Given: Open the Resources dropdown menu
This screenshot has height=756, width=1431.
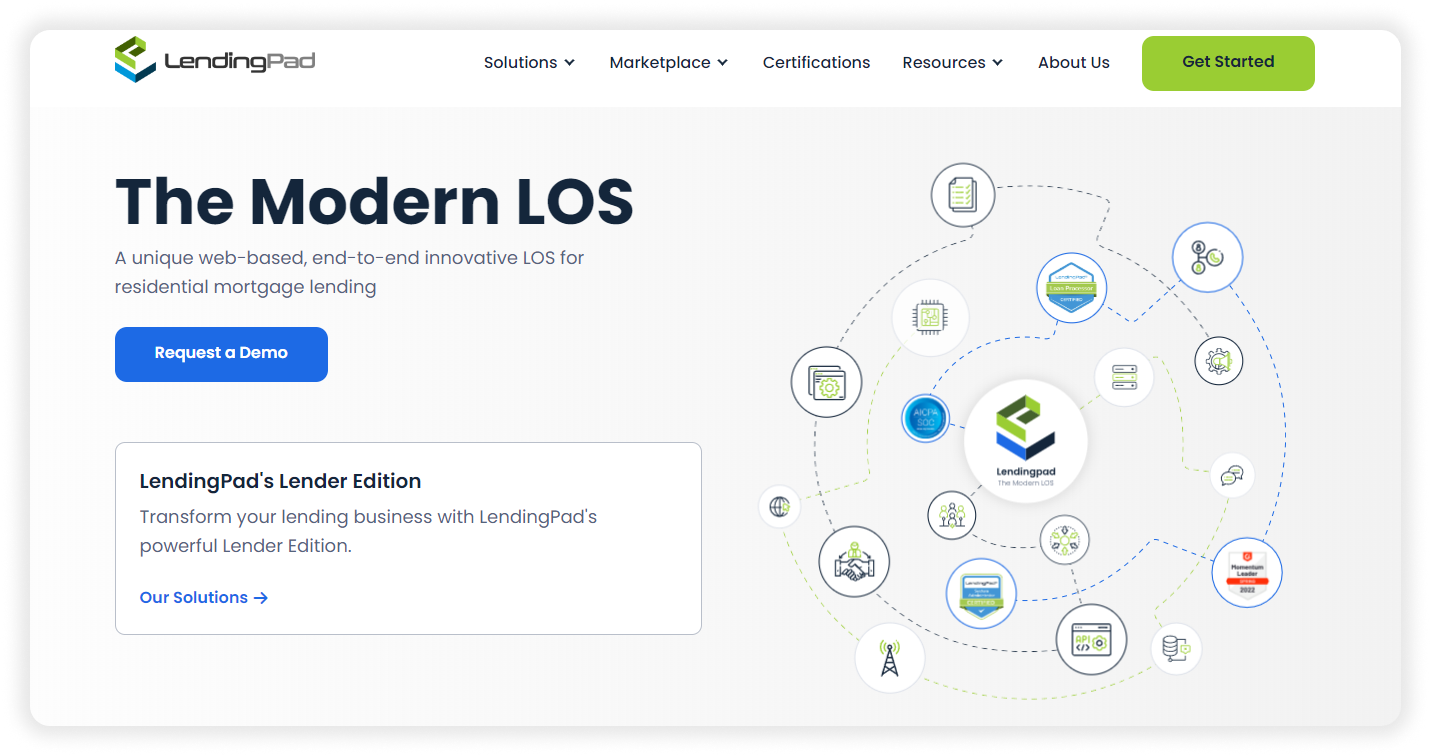Looking at the screenshot, I should click(x=951, y=62).
